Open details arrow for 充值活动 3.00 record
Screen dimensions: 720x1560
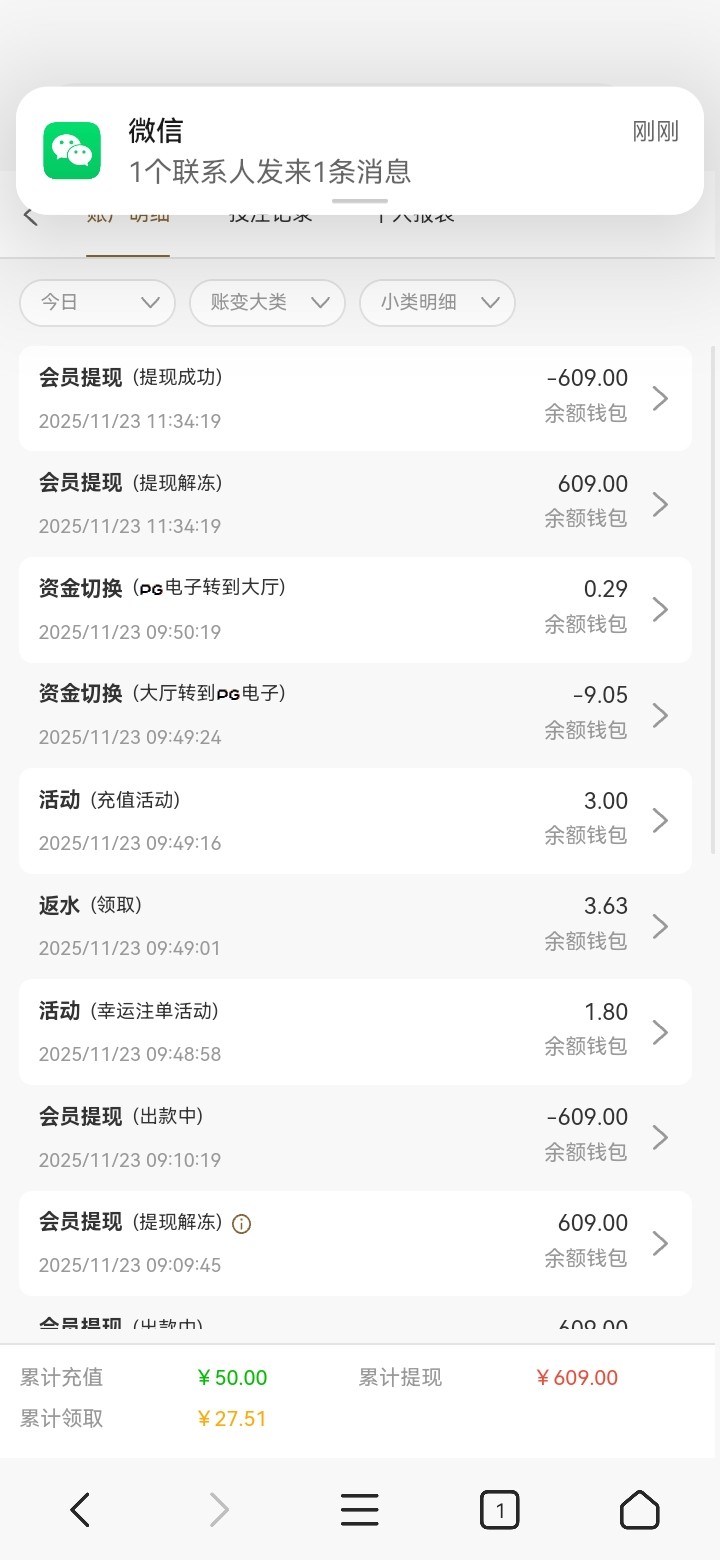(x=660, y=821)
